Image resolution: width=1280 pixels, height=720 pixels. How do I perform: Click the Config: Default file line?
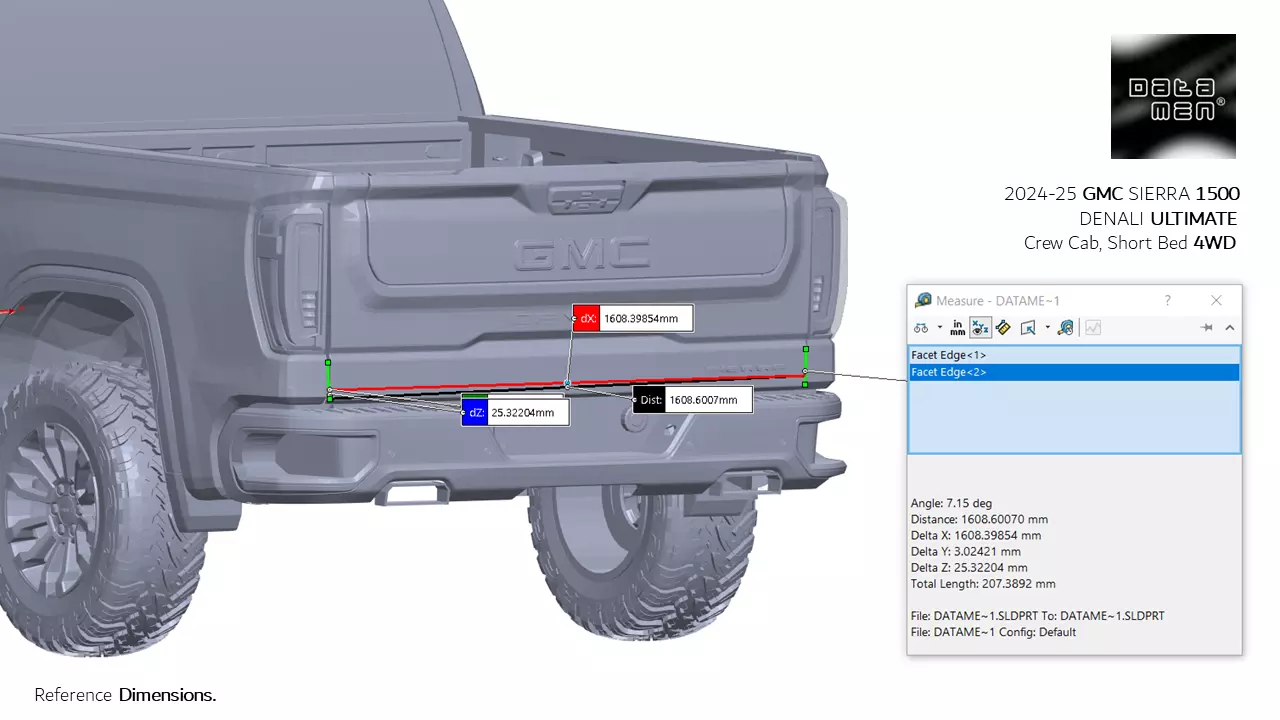click(993, 632)
